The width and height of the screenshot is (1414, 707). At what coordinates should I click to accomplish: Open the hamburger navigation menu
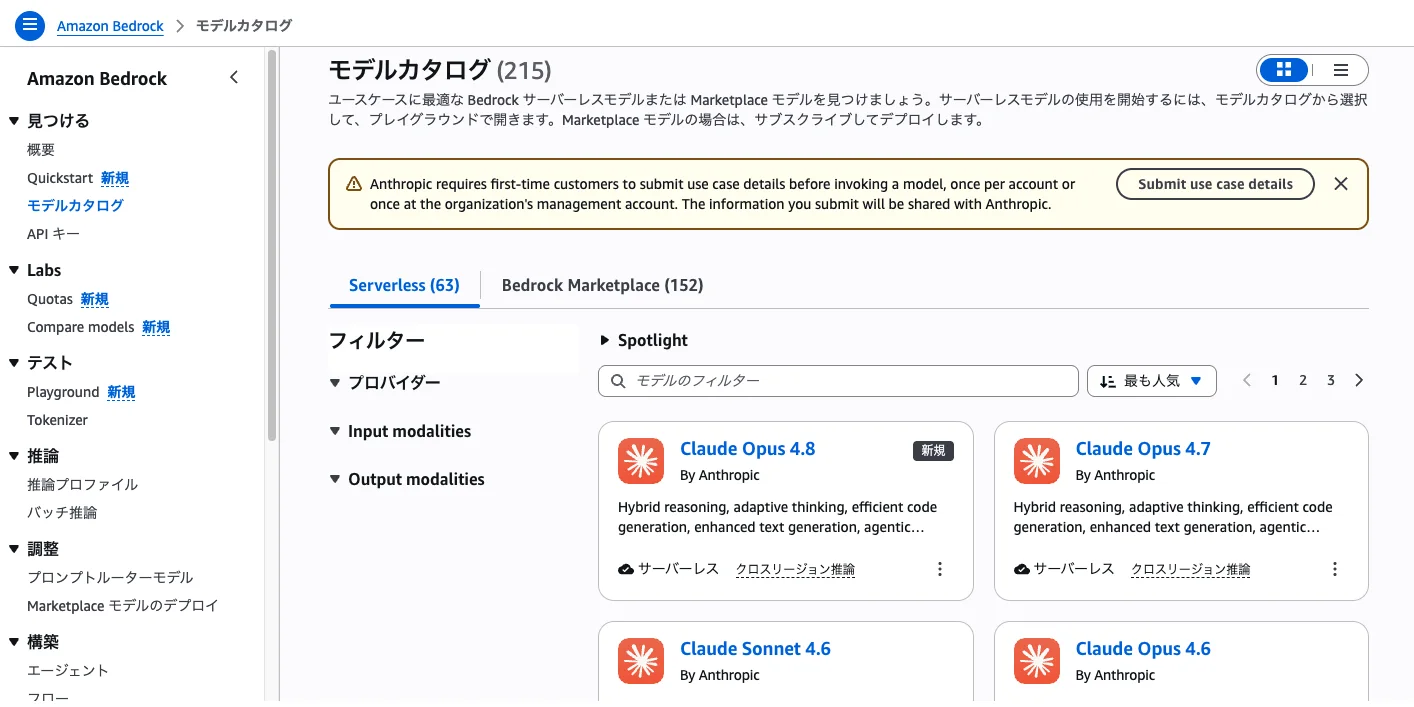[31, 26]
